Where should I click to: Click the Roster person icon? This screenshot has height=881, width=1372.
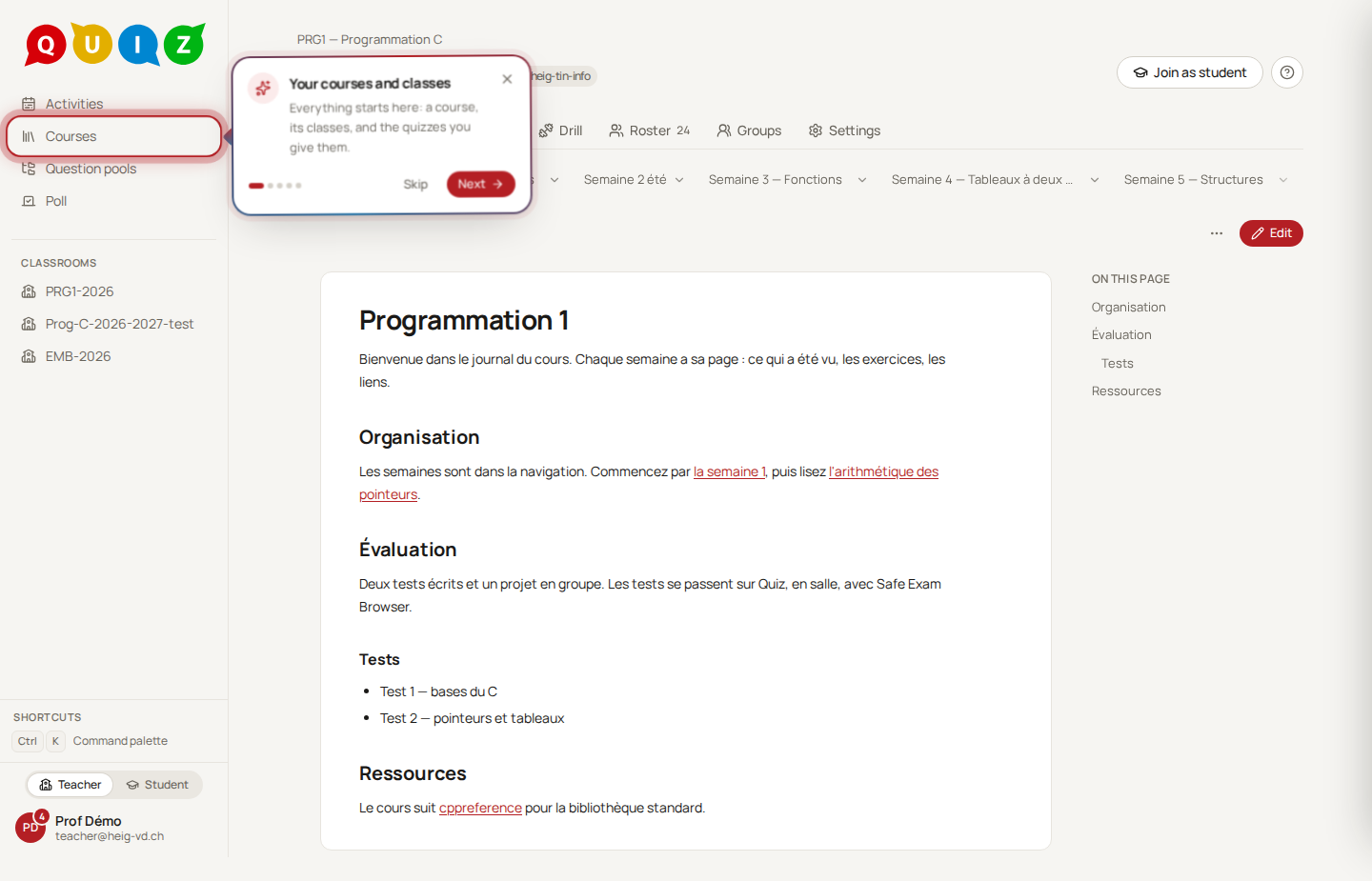[x=616, y=130]
